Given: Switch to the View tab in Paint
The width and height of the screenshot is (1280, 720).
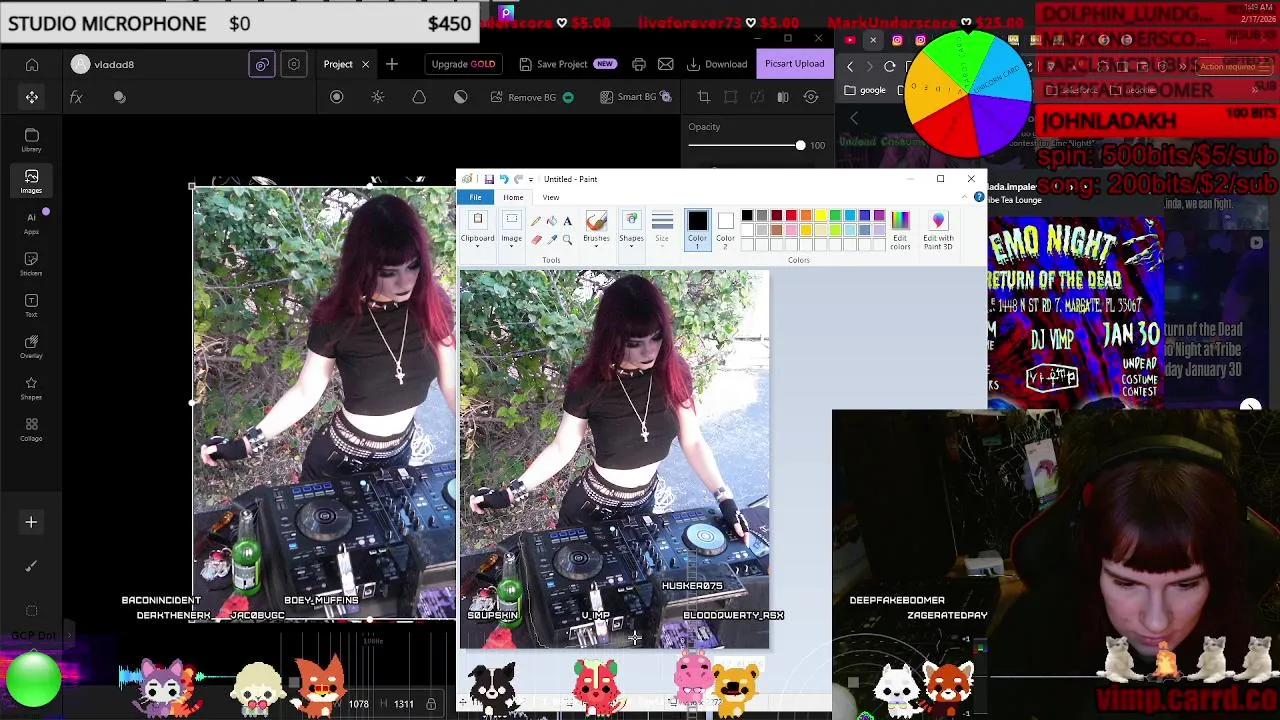Looking at the screenshot, I should click(x=551, y=197).
